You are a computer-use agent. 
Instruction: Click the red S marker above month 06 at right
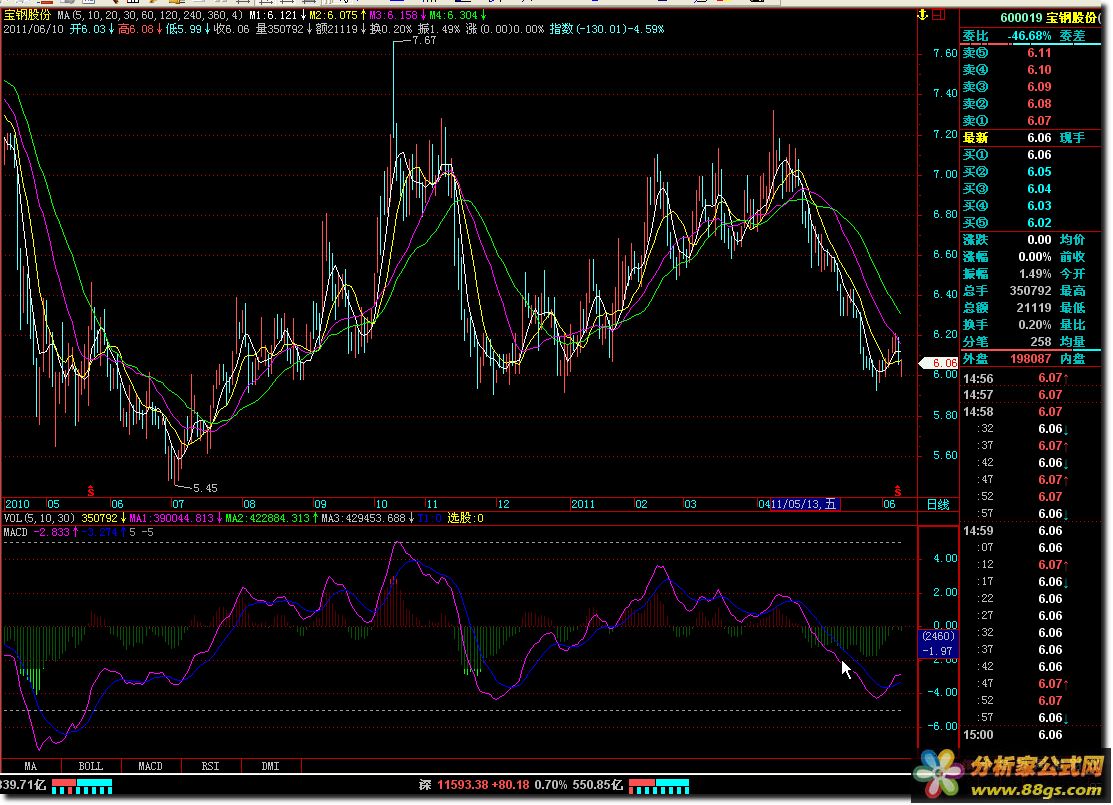click(x=897, y=491)
